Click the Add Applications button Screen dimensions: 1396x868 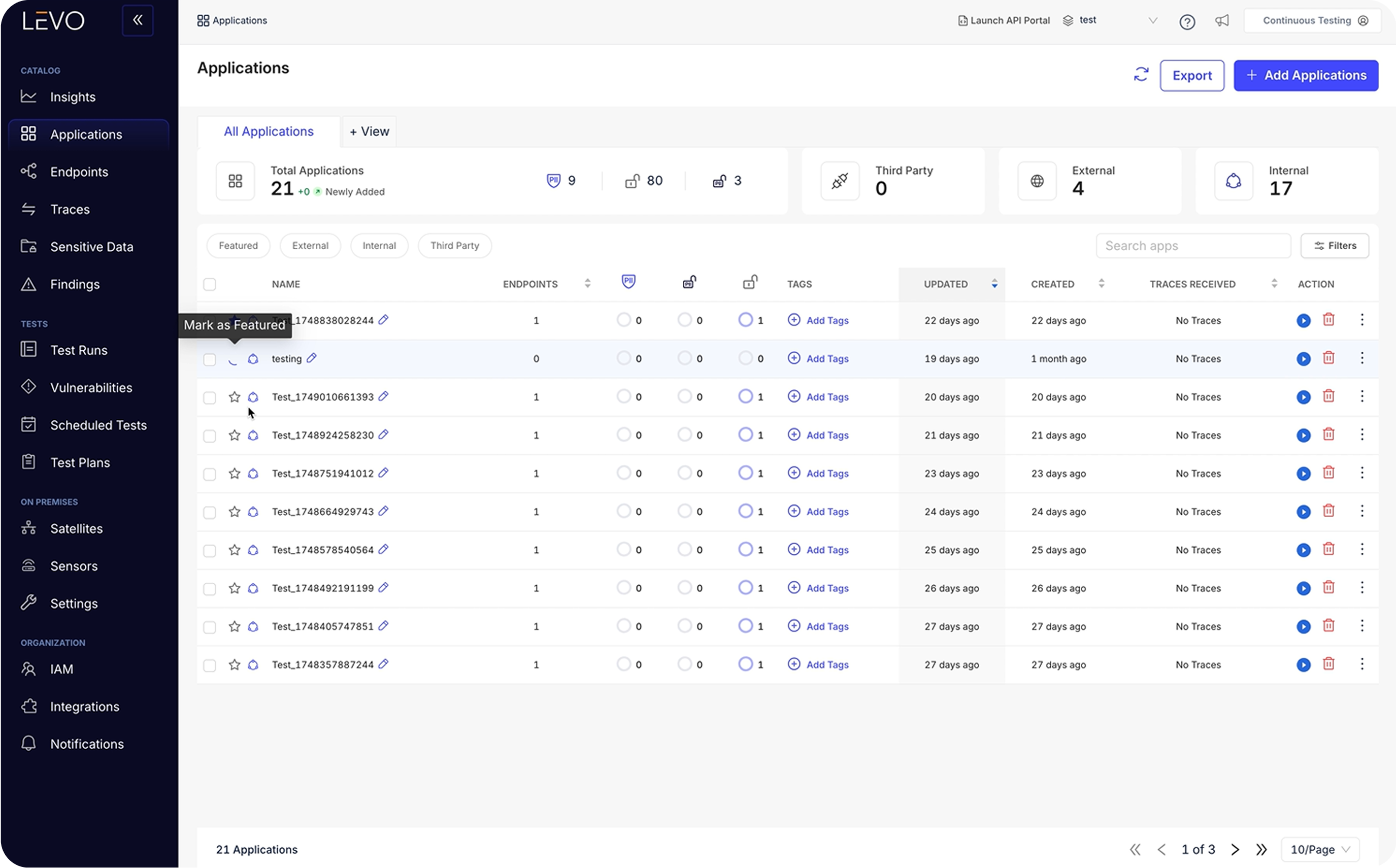(x=1305, y=75)
